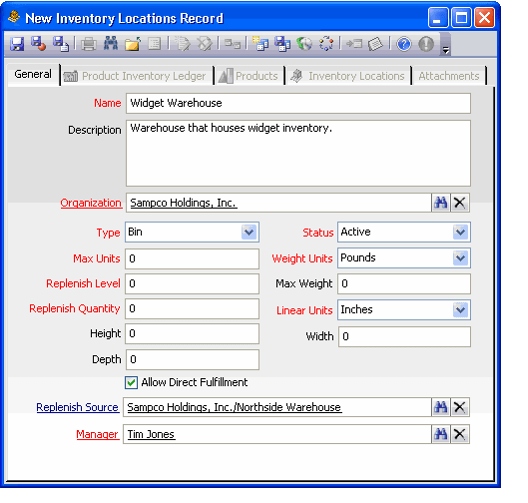Click the Replenish Source label link
The width and height of the screenshot is (528, 503).
click(x=77, y=407)
